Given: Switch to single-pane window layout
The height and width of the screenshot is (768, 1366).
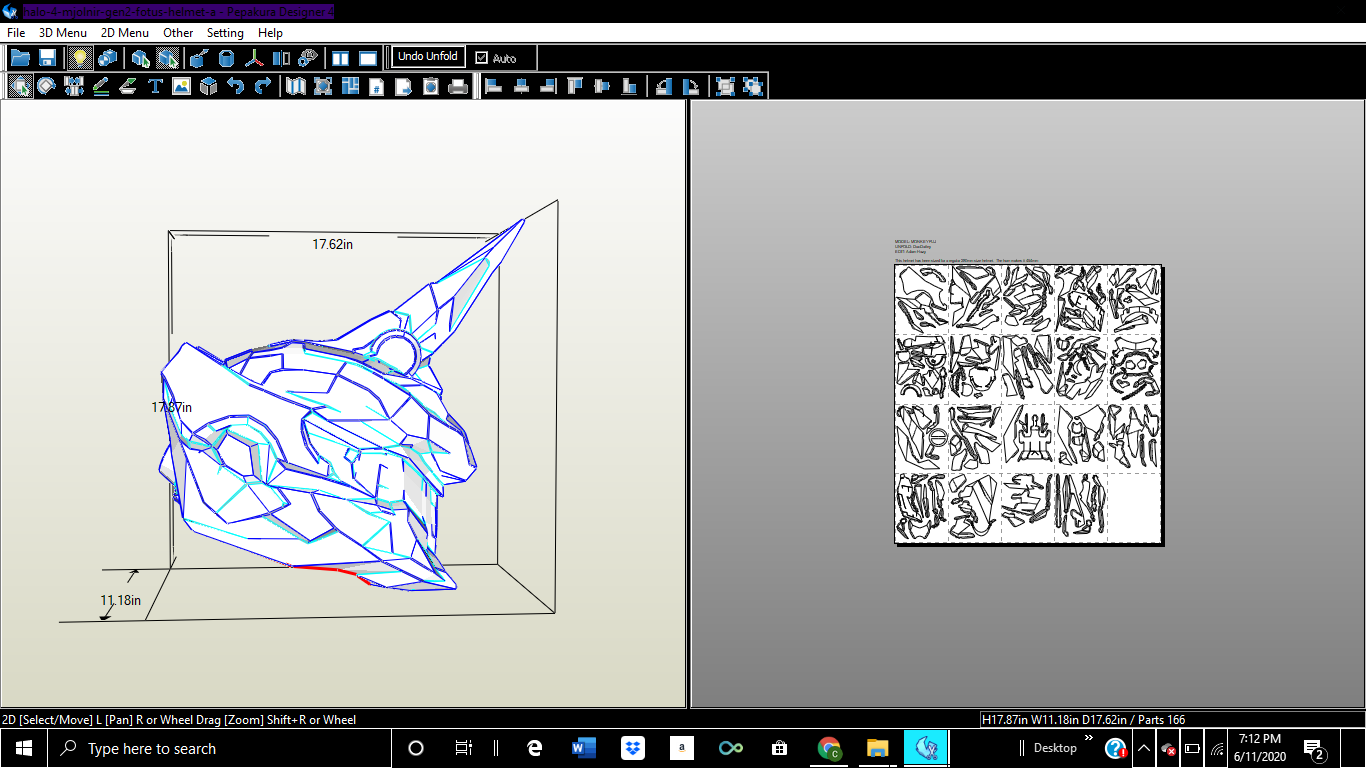Looking at the screenshot, I should [x=368, y=58].
